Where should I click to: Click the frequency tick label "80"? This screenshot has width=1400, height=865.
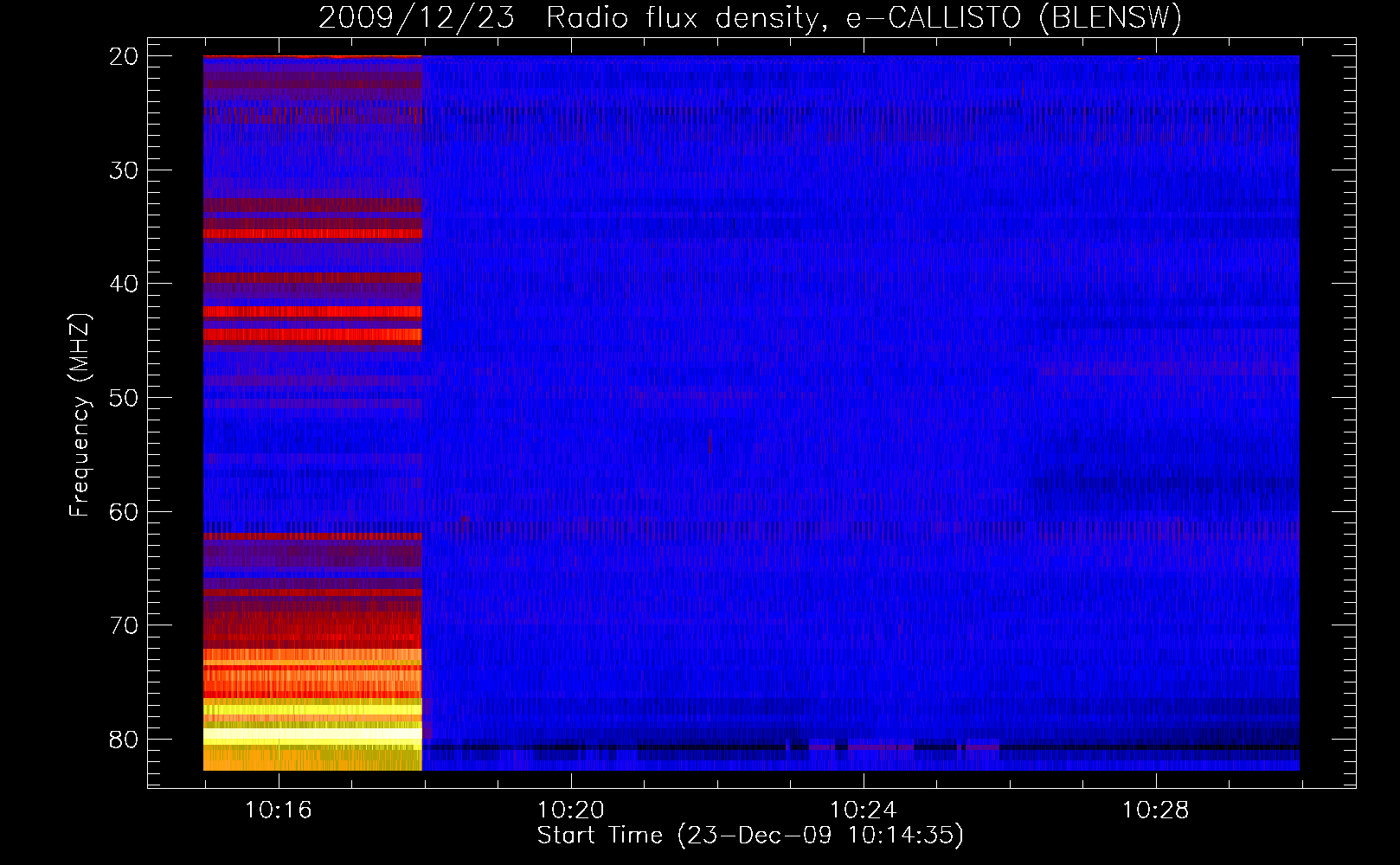pos(124,740)
